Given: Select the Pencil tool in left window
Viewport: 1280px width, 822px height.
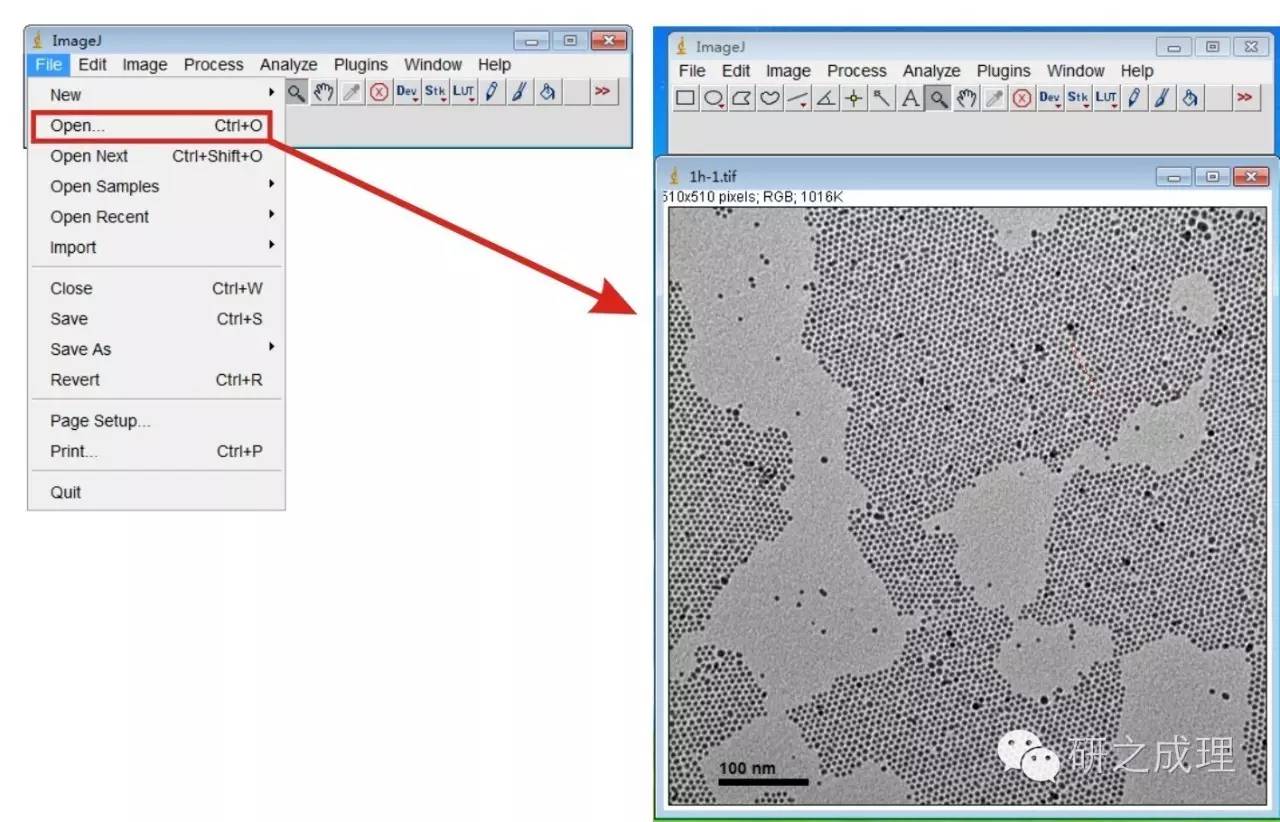Looking at the screenshot, I should [x=491, y=92].
